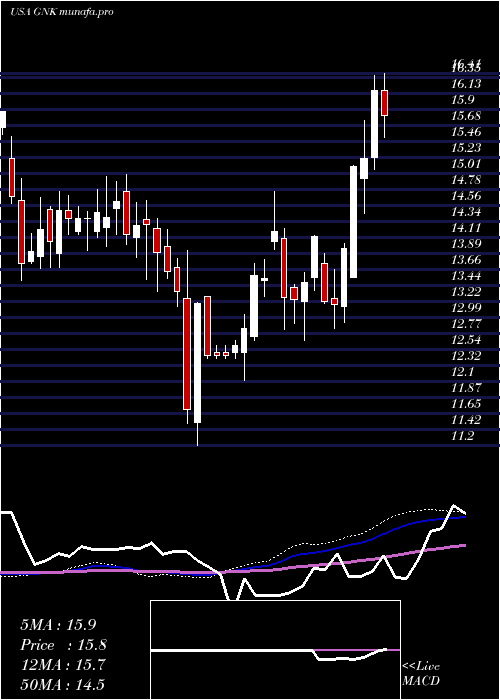Viewport: 500px width, 700px height.
Task: Click the Price : 15.8 readout
Action: (64, 645)
